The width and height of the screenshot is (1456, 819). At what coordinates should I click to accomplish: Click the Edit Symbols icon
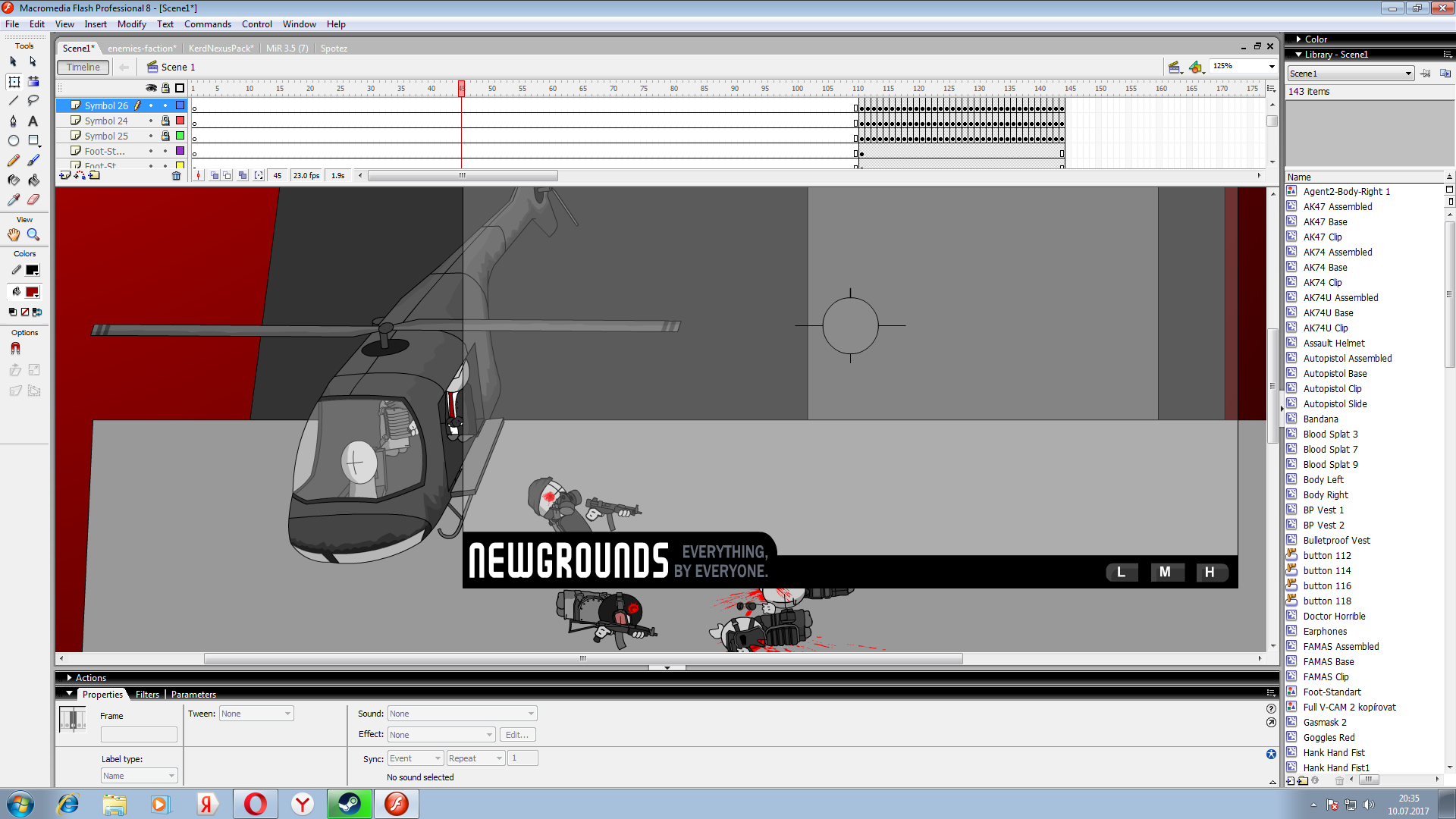1197,67
